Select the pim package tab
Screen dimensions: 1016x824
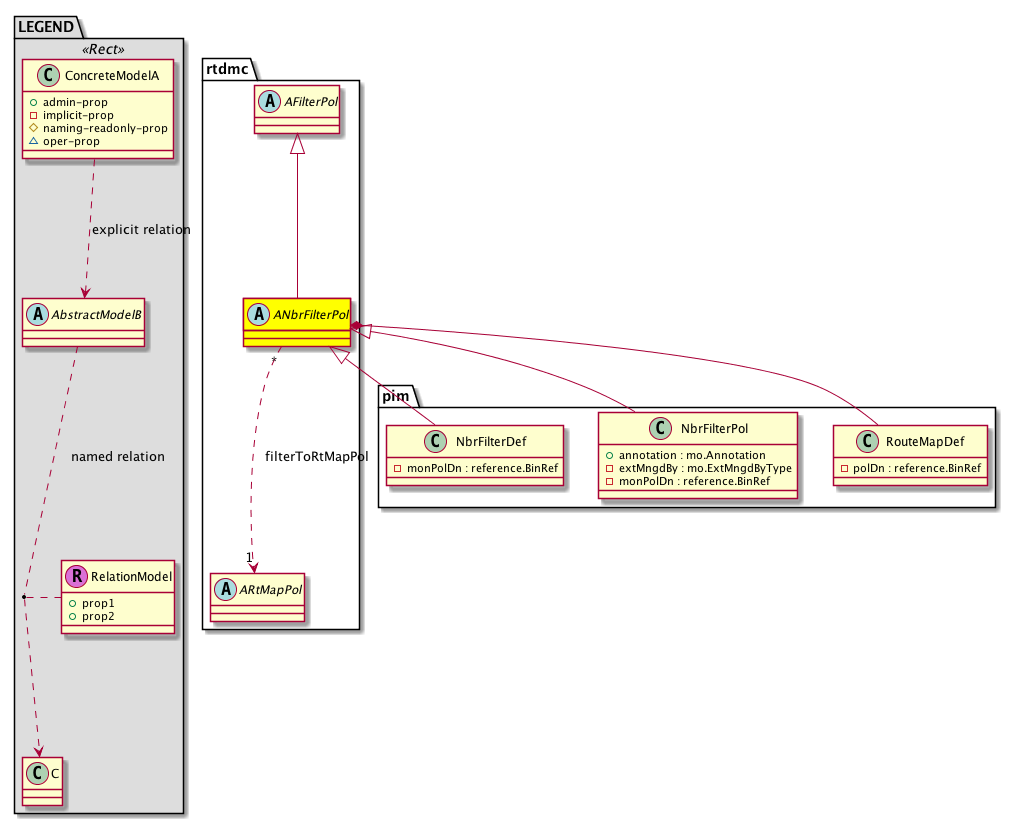coord(393,397)
